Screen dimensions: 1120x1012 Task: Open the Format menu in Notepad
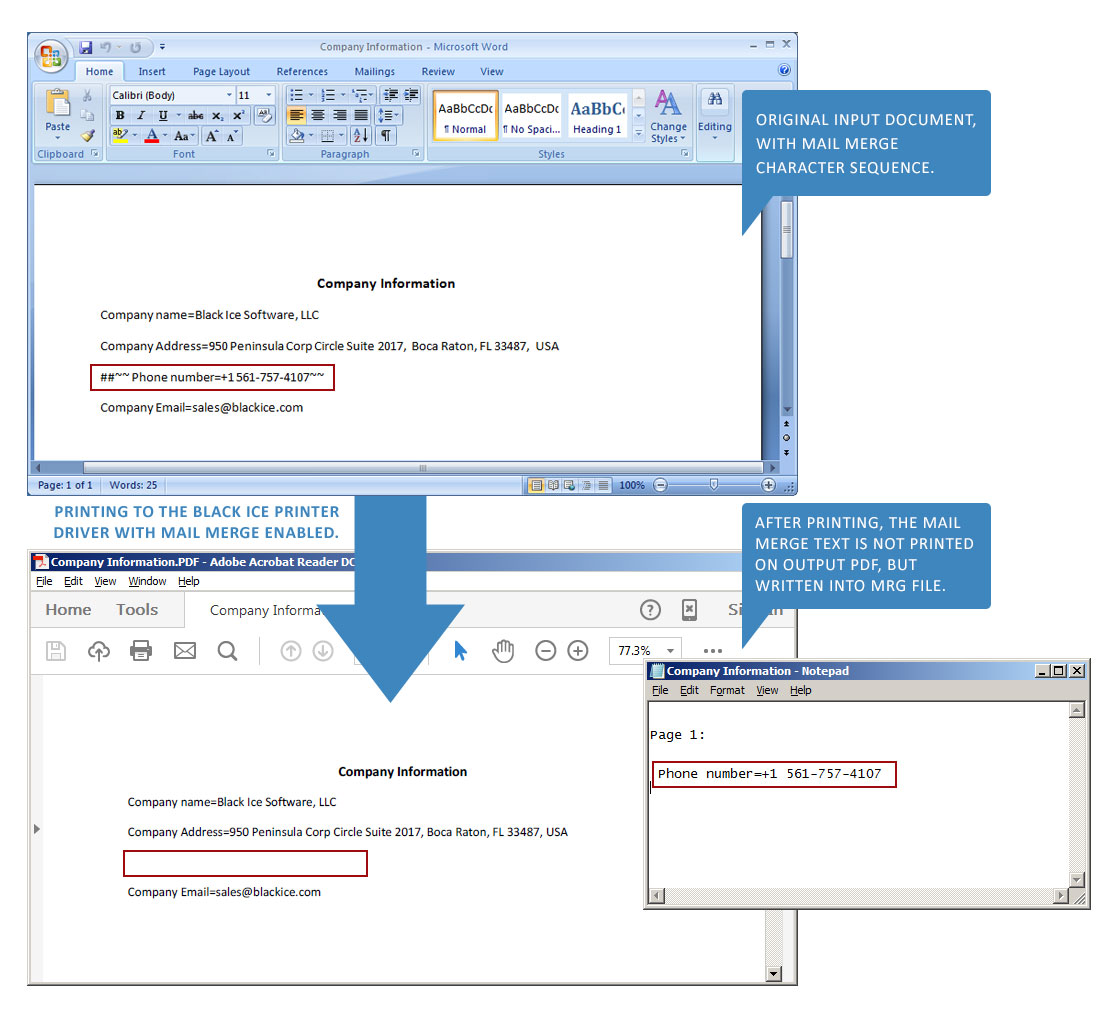click(727, 690)
